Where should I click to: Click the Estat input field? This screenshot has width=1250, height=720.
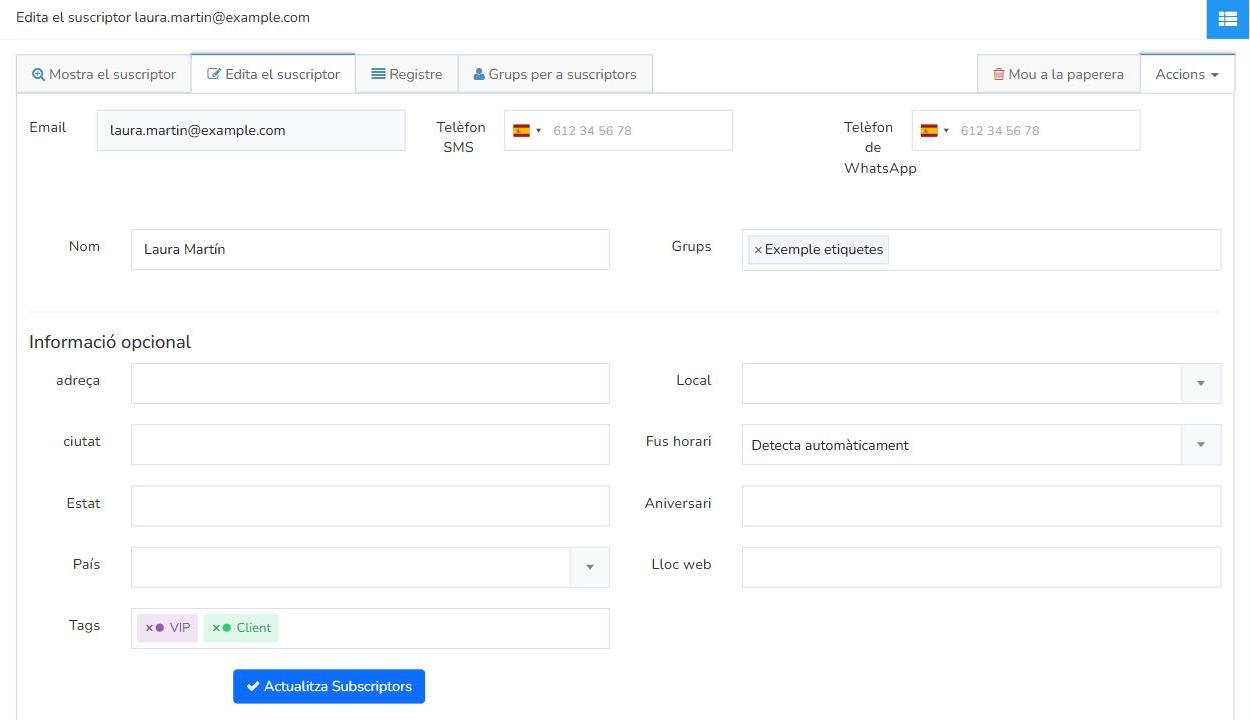click(370, 506)
